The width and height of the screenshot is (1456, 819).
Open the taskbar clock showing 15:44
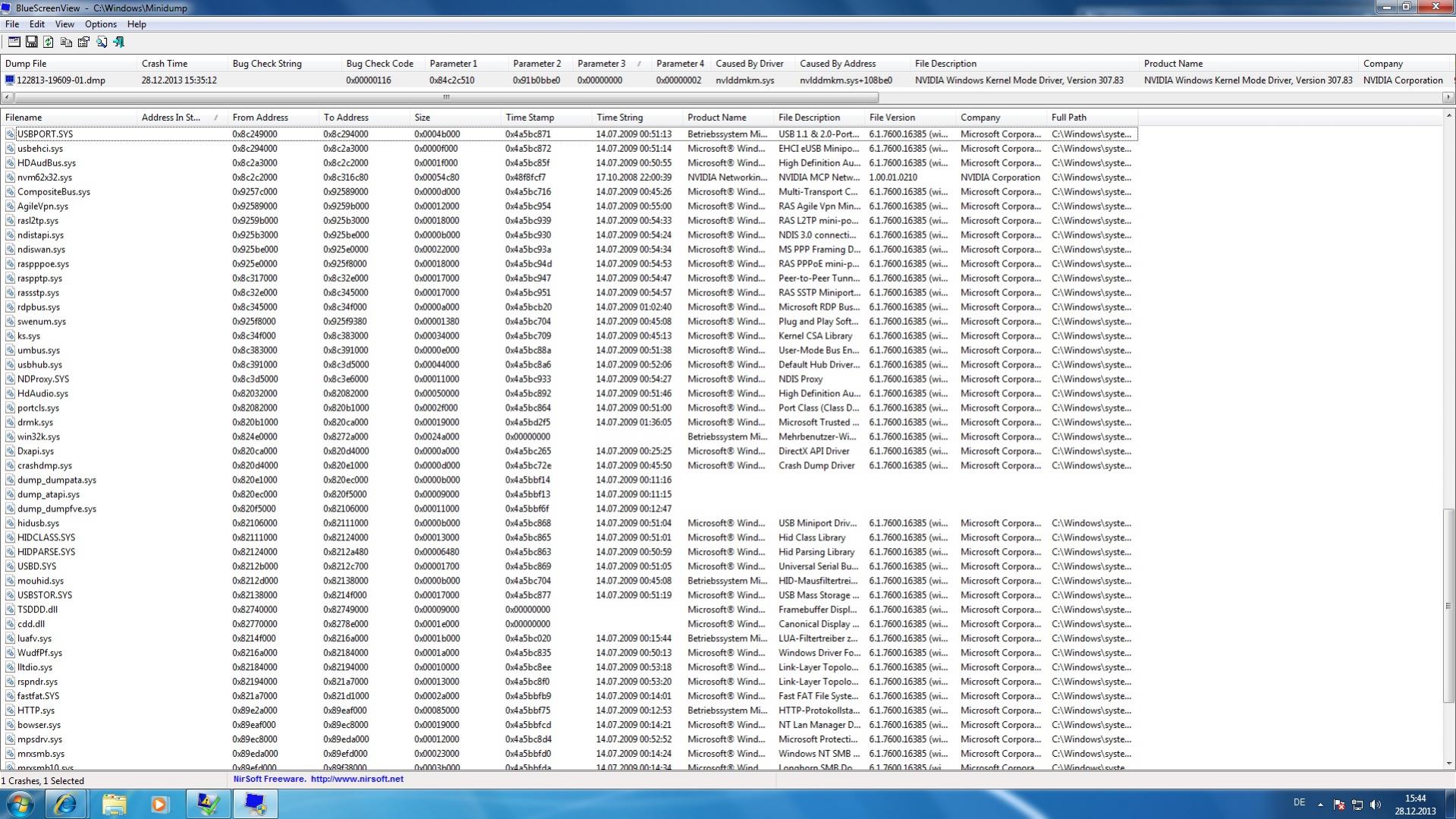(x=1415, y=805)
